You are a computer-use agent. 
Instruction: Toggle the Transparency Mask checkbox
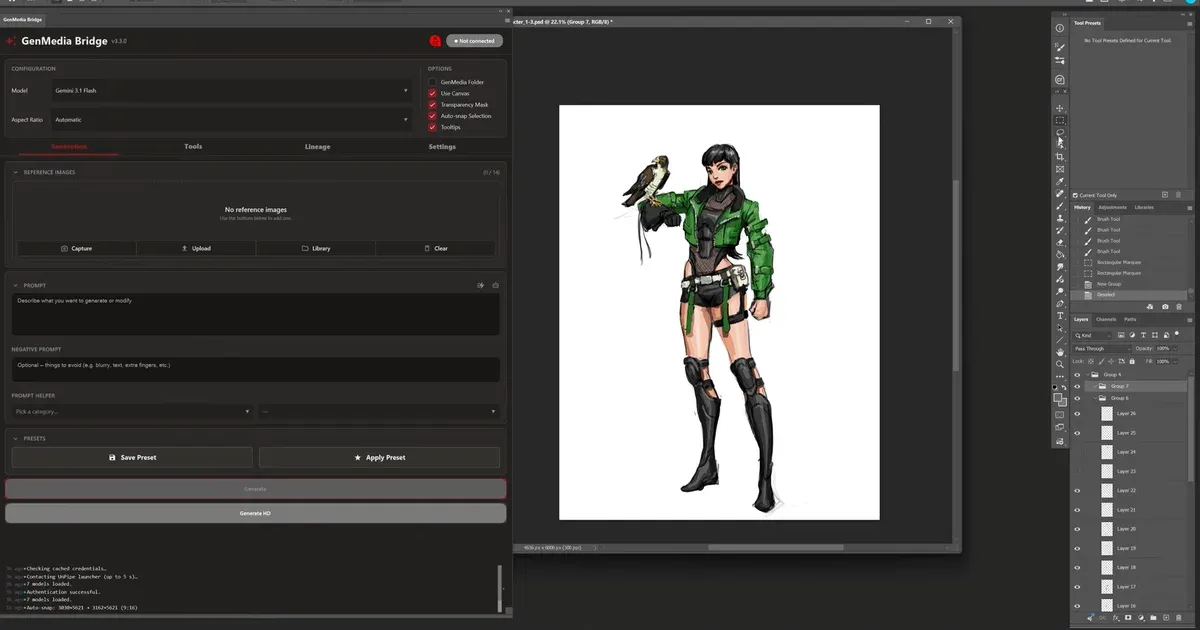pyautogui.click(x=433, y=105)
